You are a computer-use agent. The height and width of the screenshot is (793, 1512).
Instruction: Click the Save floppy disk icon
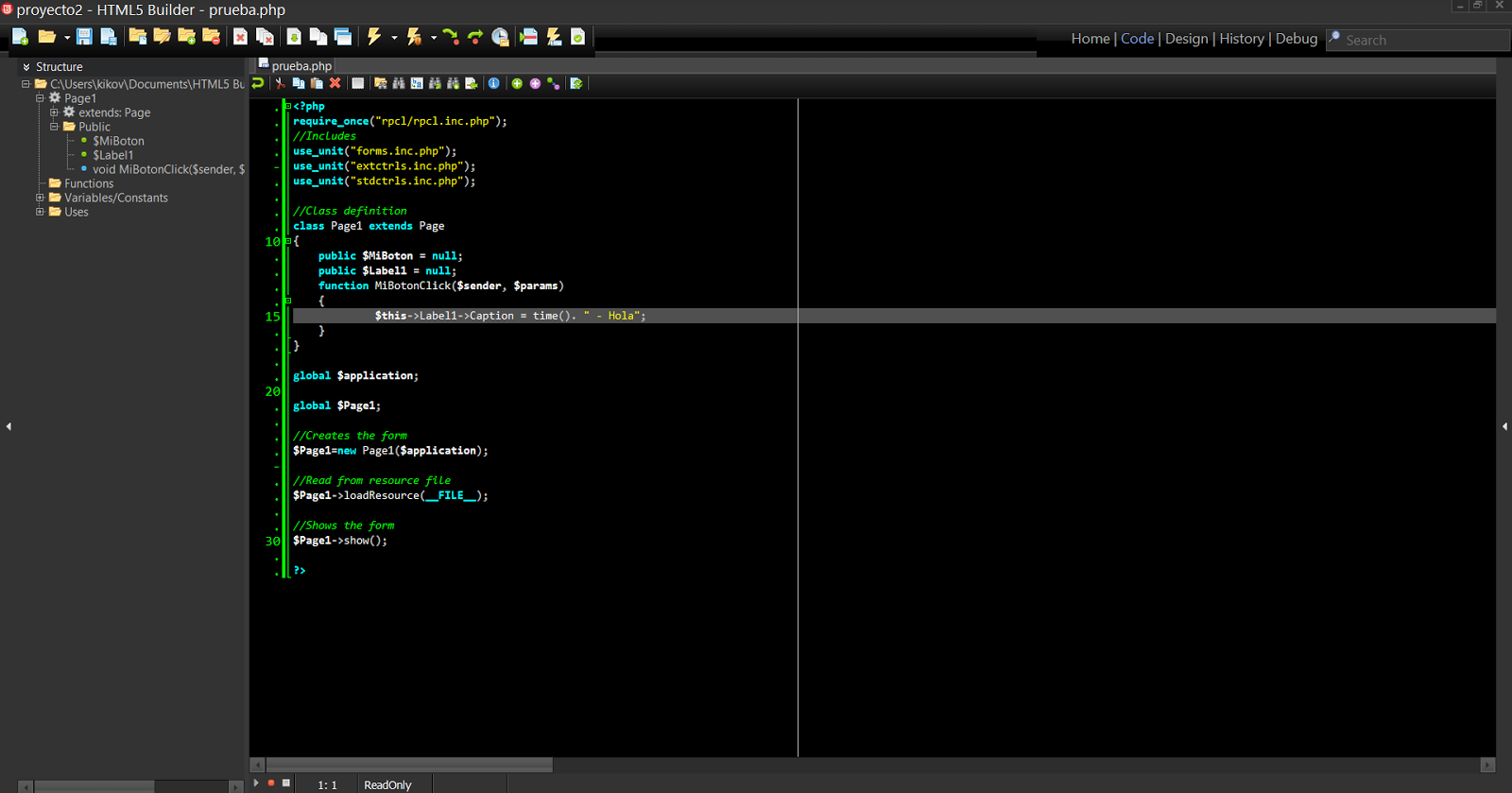click(84, 37)
